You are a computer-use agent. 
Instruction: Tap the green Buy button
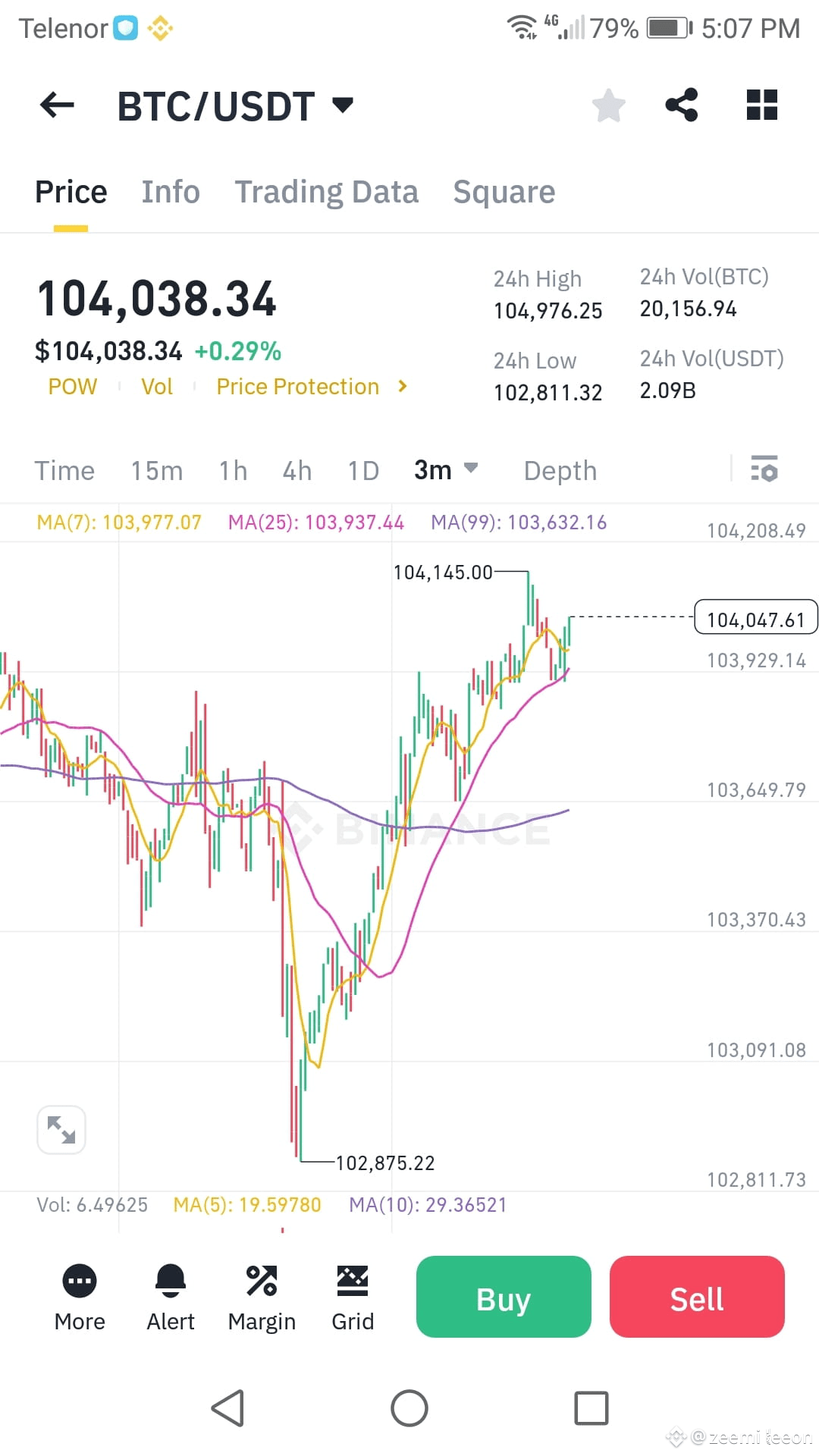(x=504, y=1297)
